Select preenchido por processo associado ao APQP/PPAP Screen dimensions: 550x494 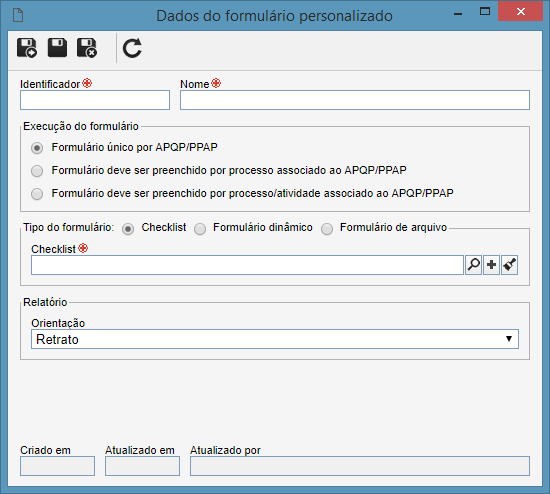[37, 171]
